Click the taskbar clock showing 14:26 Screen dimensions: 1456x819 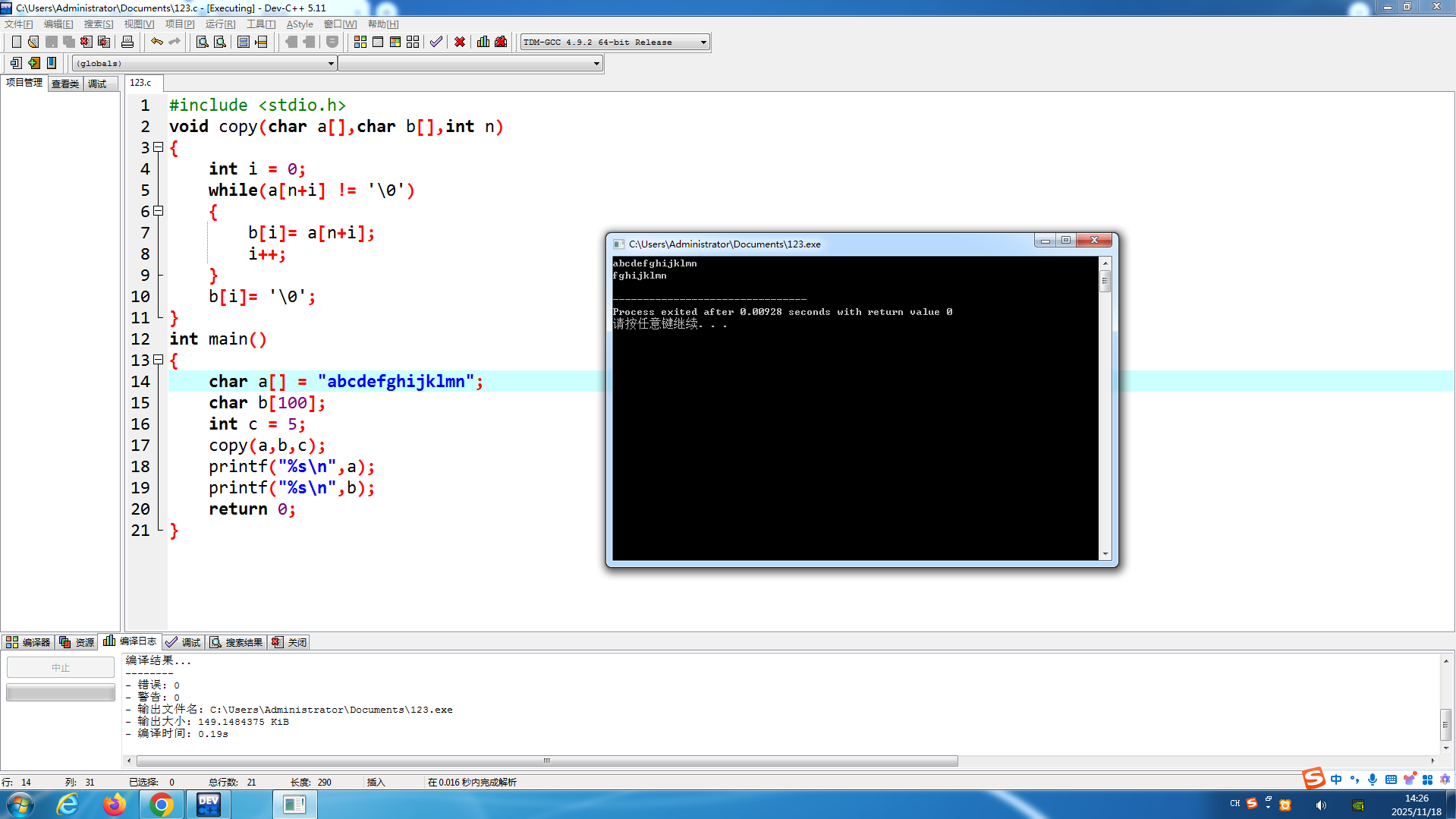click(1416, 805)
